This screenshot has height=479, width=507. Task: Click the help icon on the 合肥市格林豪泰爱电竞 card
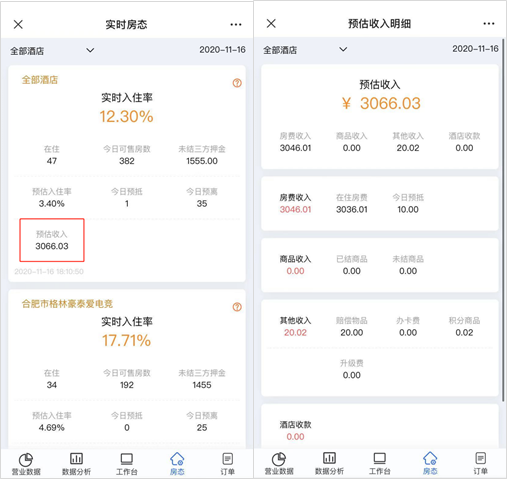tap(237, 307)
